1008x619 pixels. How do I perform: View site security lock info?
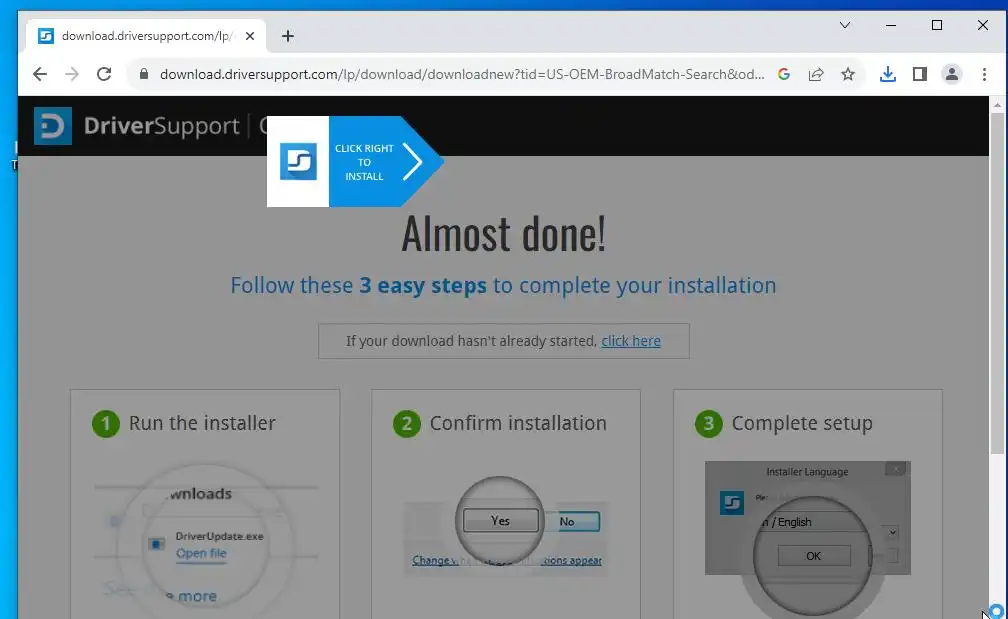coord(144,74)
